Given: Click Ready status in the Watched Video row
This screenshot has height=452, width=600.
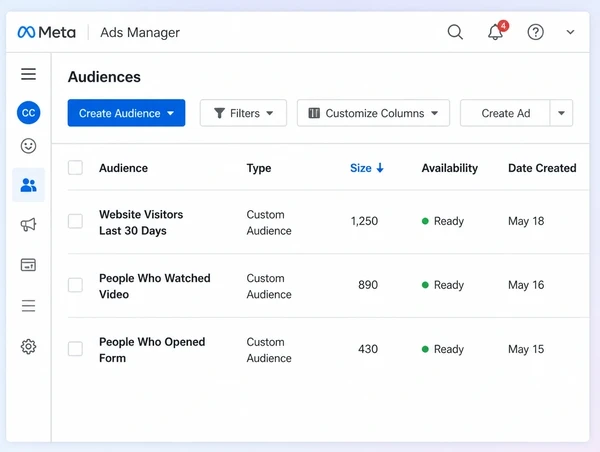Looking at the screenshot, I should [x=443, y=285].
